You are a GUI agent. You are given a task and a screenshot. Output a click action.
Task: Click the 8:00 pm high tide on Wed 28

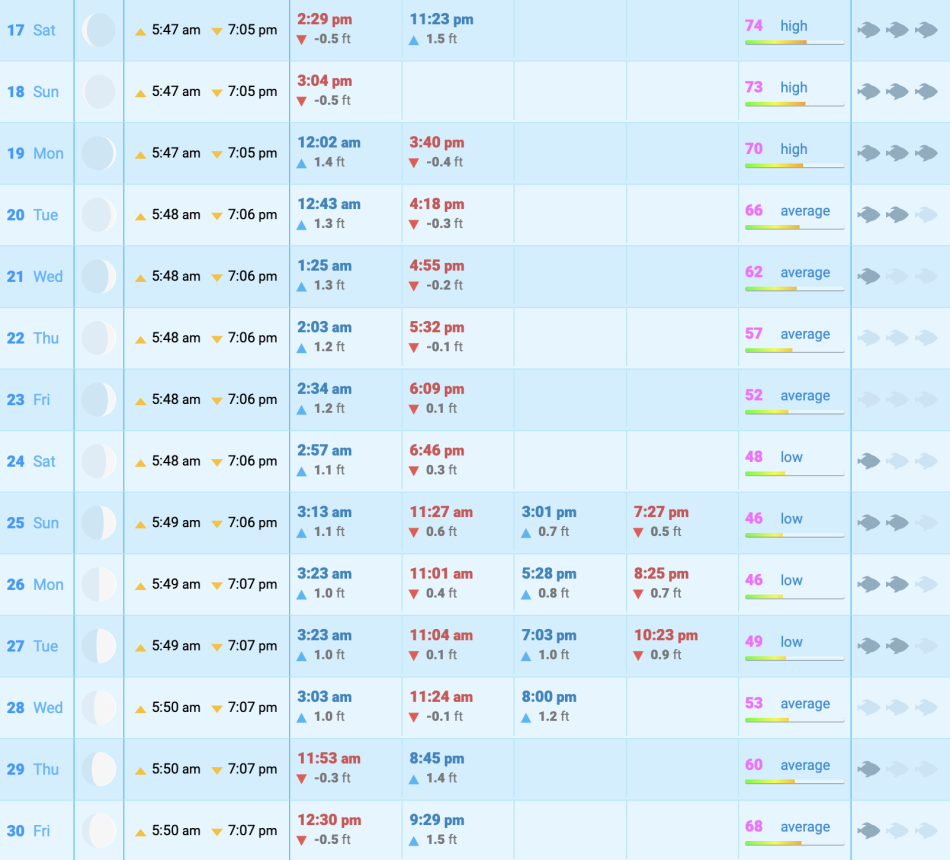pos(549,697)
